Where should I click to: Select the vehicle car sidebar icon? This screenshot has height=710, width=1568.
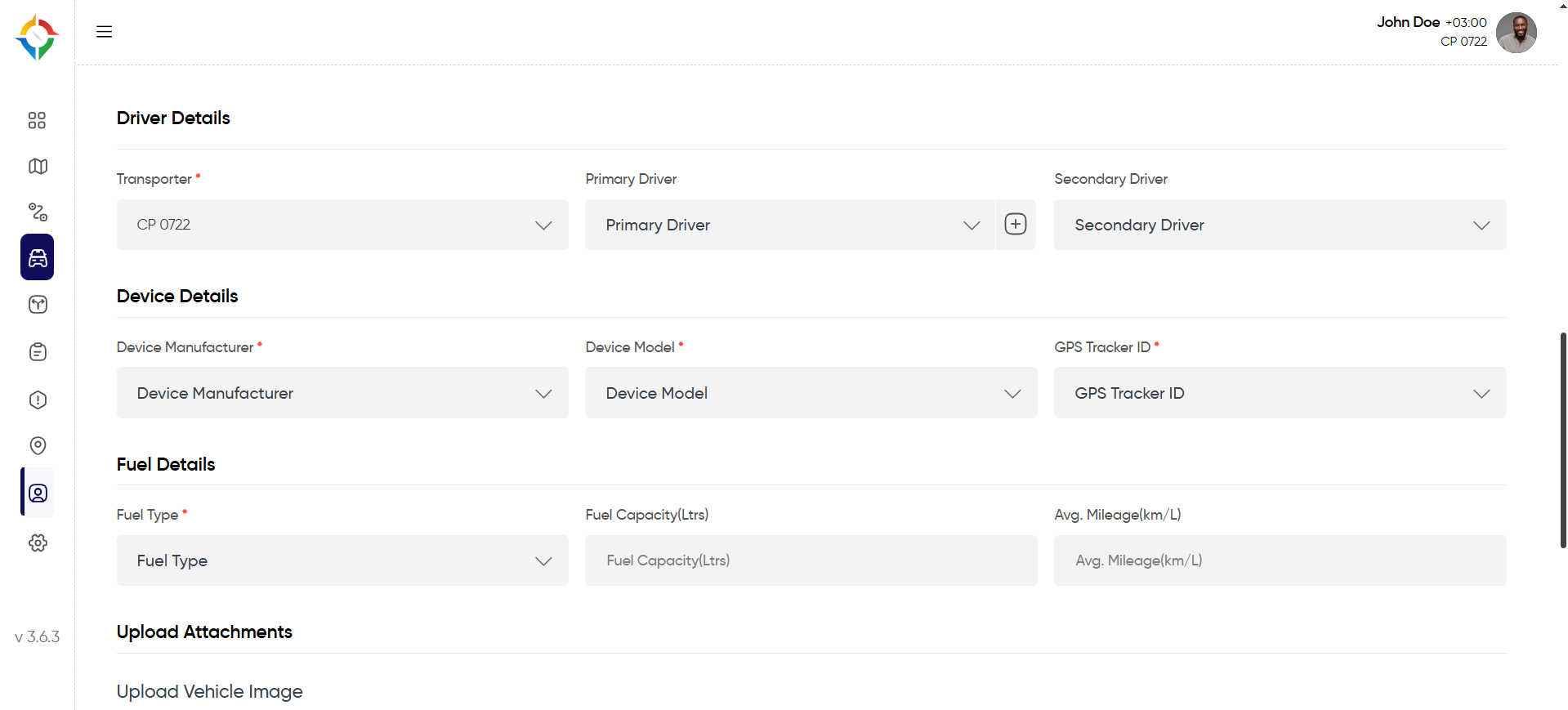pyautogui.click(x=38, y=257)
